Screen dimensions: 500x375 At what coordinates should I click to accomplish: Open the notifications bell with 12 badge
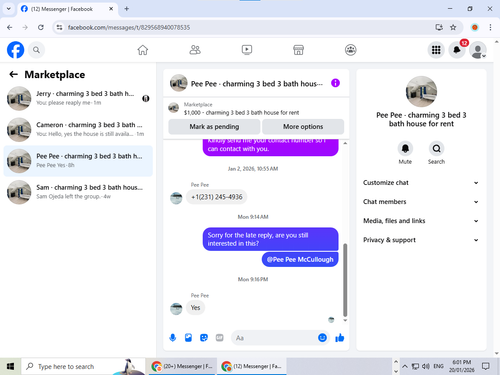(x=457, y=50)
